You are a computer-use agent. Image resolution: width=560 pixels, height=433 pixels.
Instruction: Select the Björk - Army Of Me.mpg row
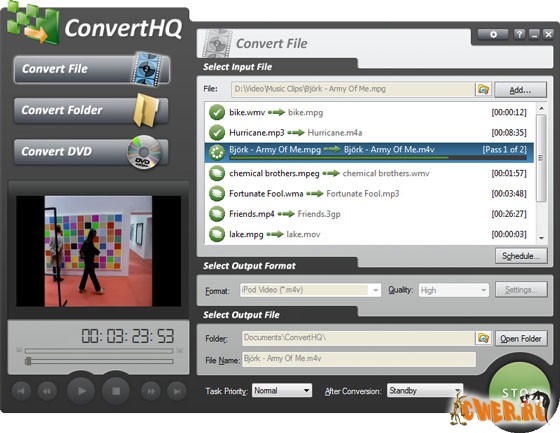tap(369, 153)
